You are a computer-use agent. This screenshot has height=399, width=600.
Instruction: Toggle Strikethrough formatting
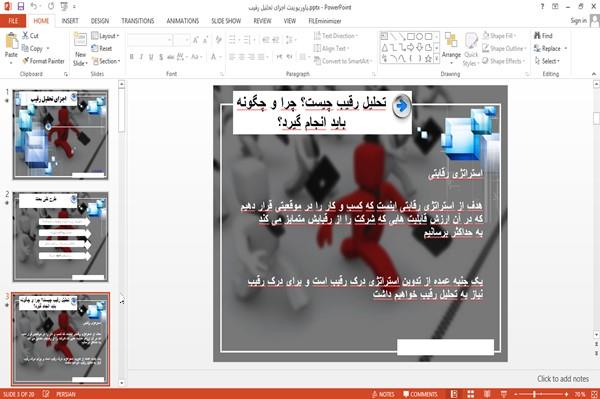click(x=171, y=57)
